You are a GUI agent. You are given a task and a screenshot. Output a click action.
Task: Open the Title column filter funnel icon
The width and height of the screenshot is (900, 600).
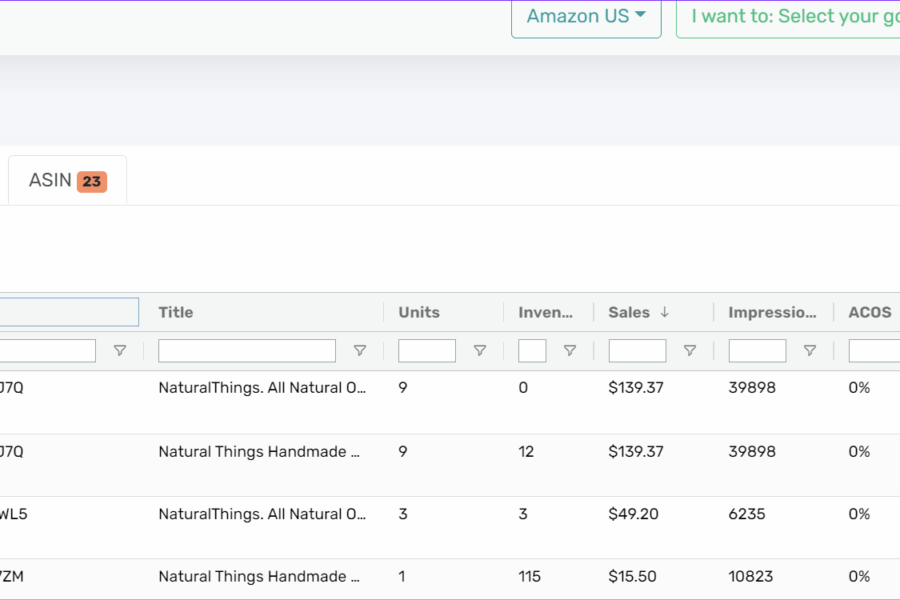[x=360, y=350]
